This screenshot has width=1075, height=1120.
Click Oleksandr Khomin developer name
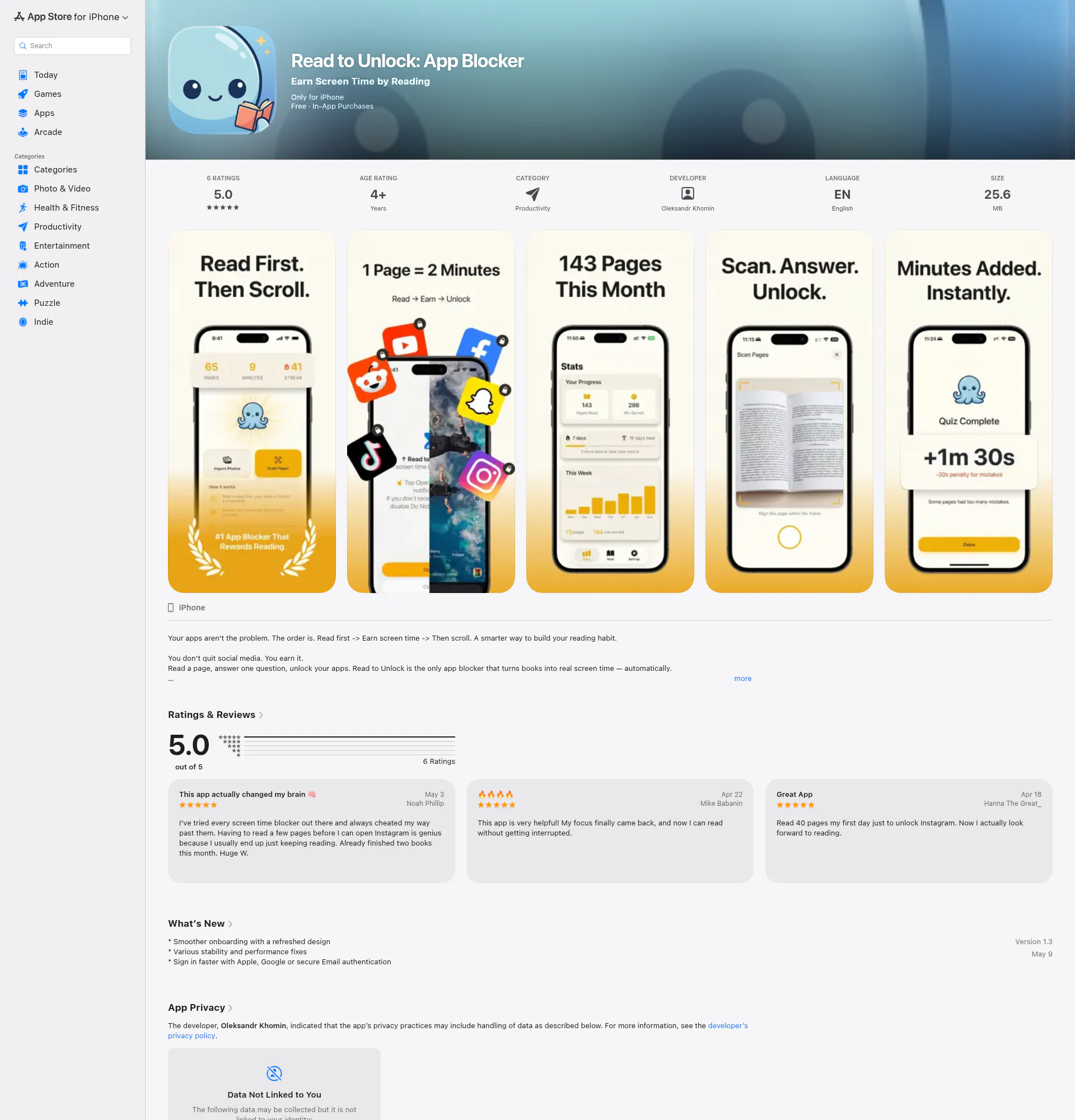point(688,208)
